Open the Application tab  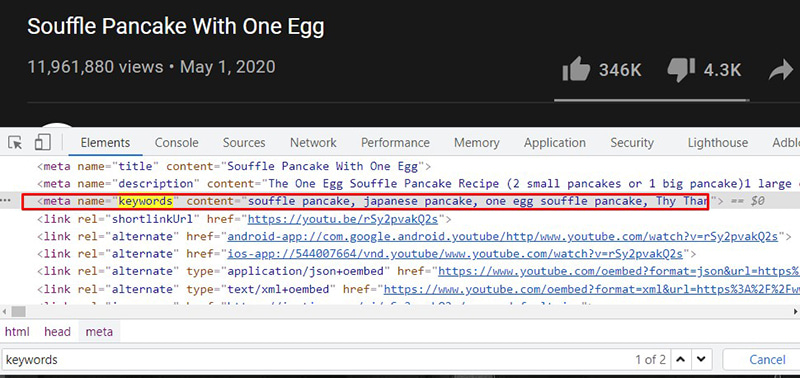click(x=555, y=142)
